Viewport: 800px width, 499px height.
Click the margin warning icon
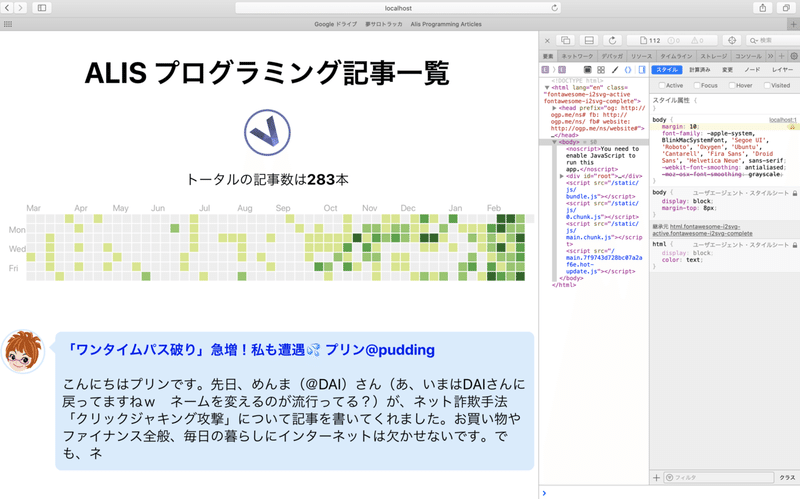pyautogui.click(x=792, y=127)
